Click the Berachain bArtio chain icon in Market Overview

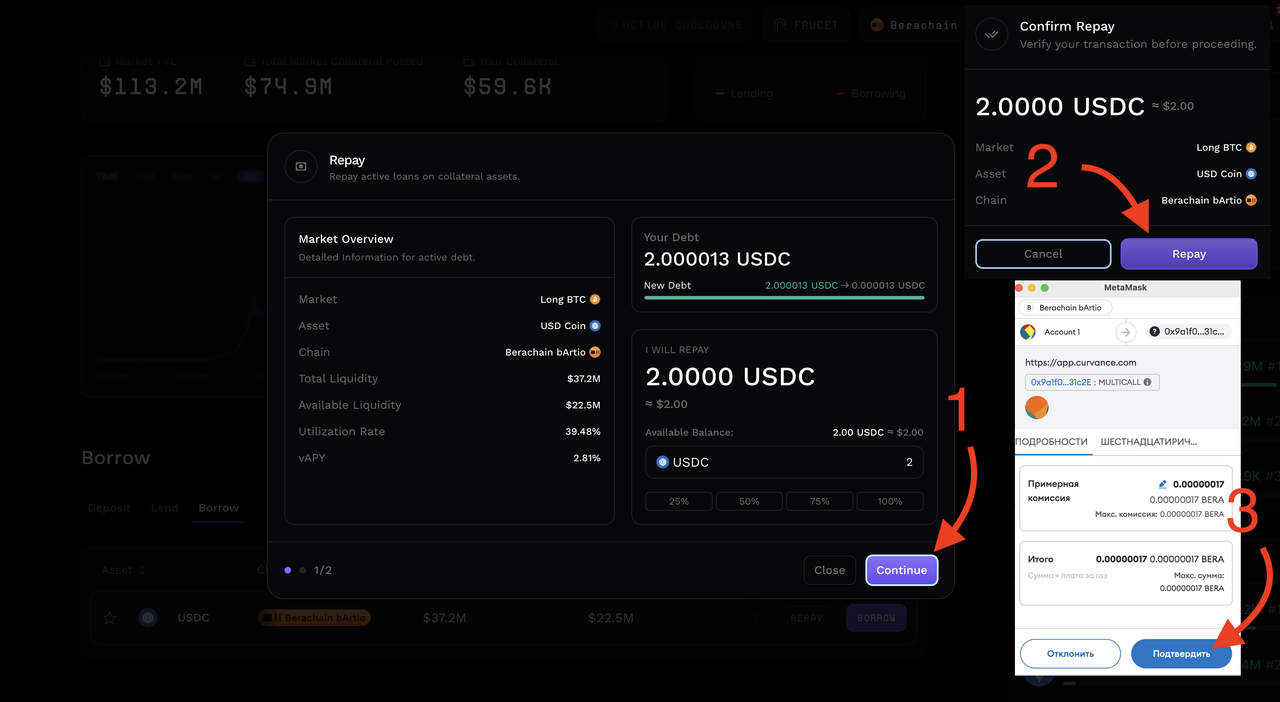click(x=595, y=352)
